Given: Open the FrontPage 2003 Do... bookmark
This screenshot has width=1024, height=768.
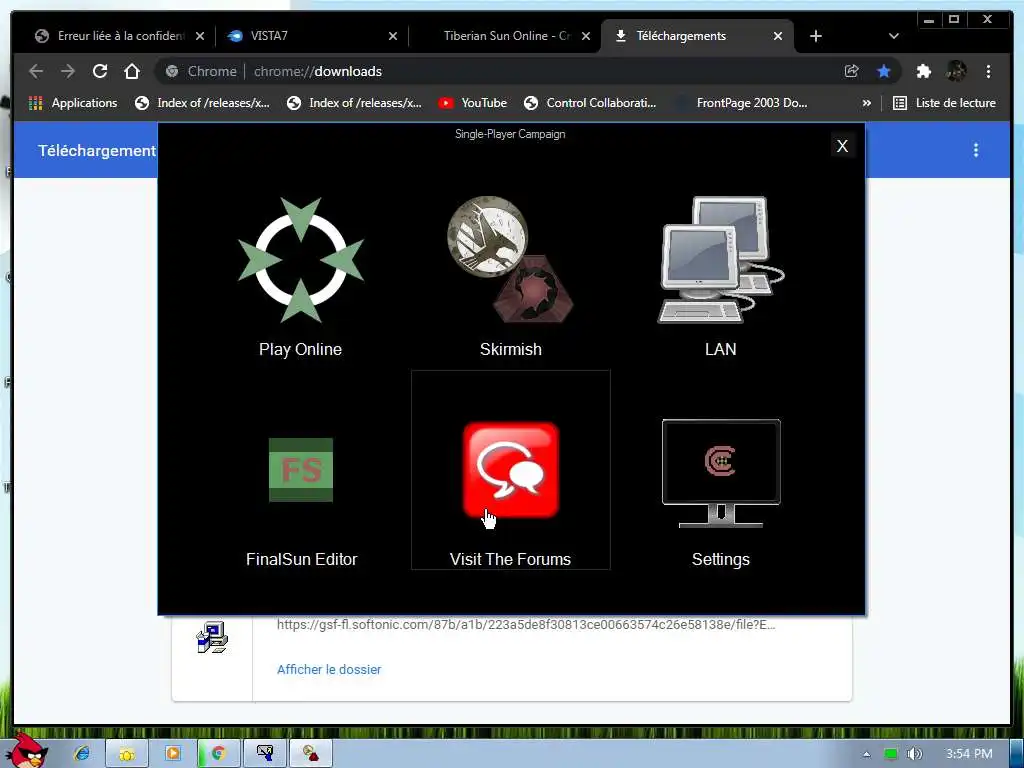Looking at the screenshot, I should click(743, 103).
